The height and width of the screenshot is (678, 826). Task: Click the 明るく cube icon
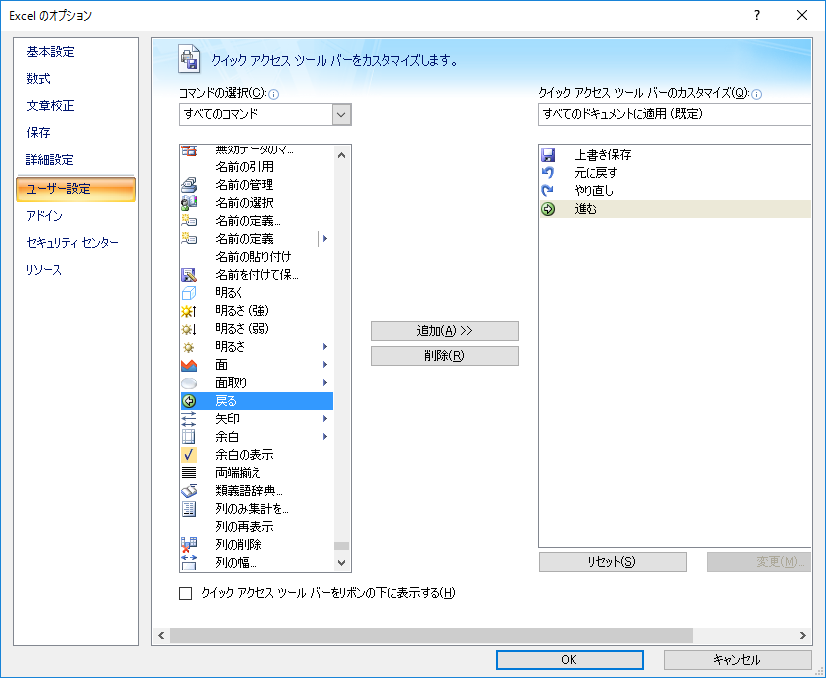pos(189,293)
